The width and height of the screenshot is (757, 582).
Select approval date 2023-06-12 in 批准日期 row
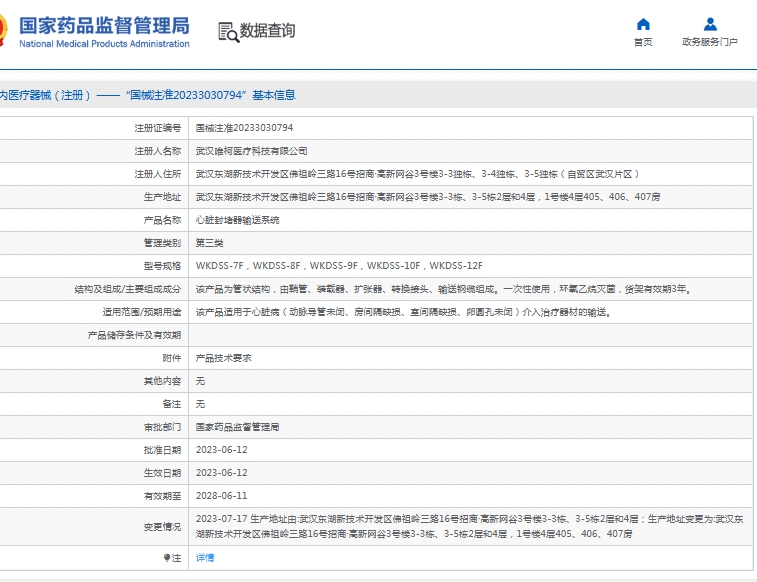click(222, 450)
